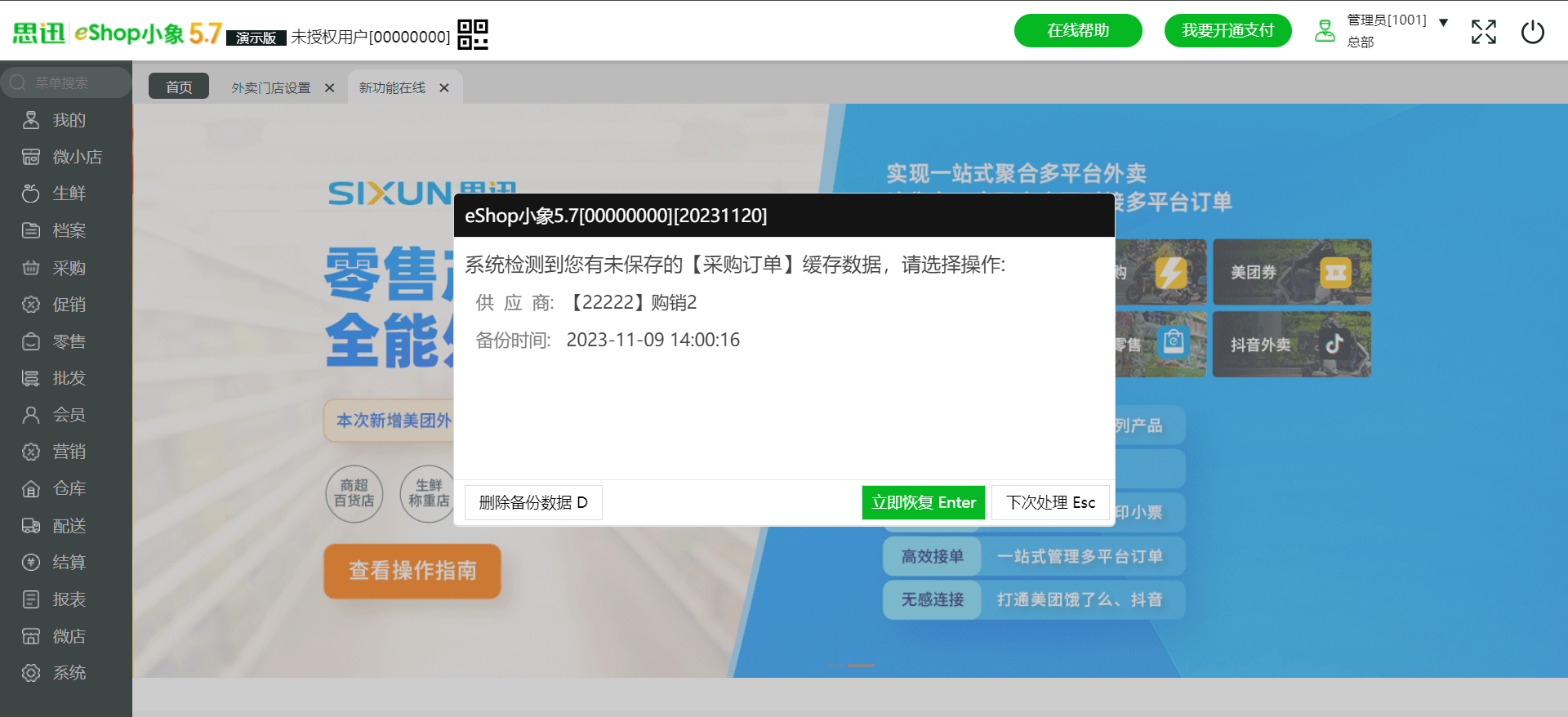Close the 新功能在线 tab
The width and height of the screenshot is (1568, 717).
[444, 87]
